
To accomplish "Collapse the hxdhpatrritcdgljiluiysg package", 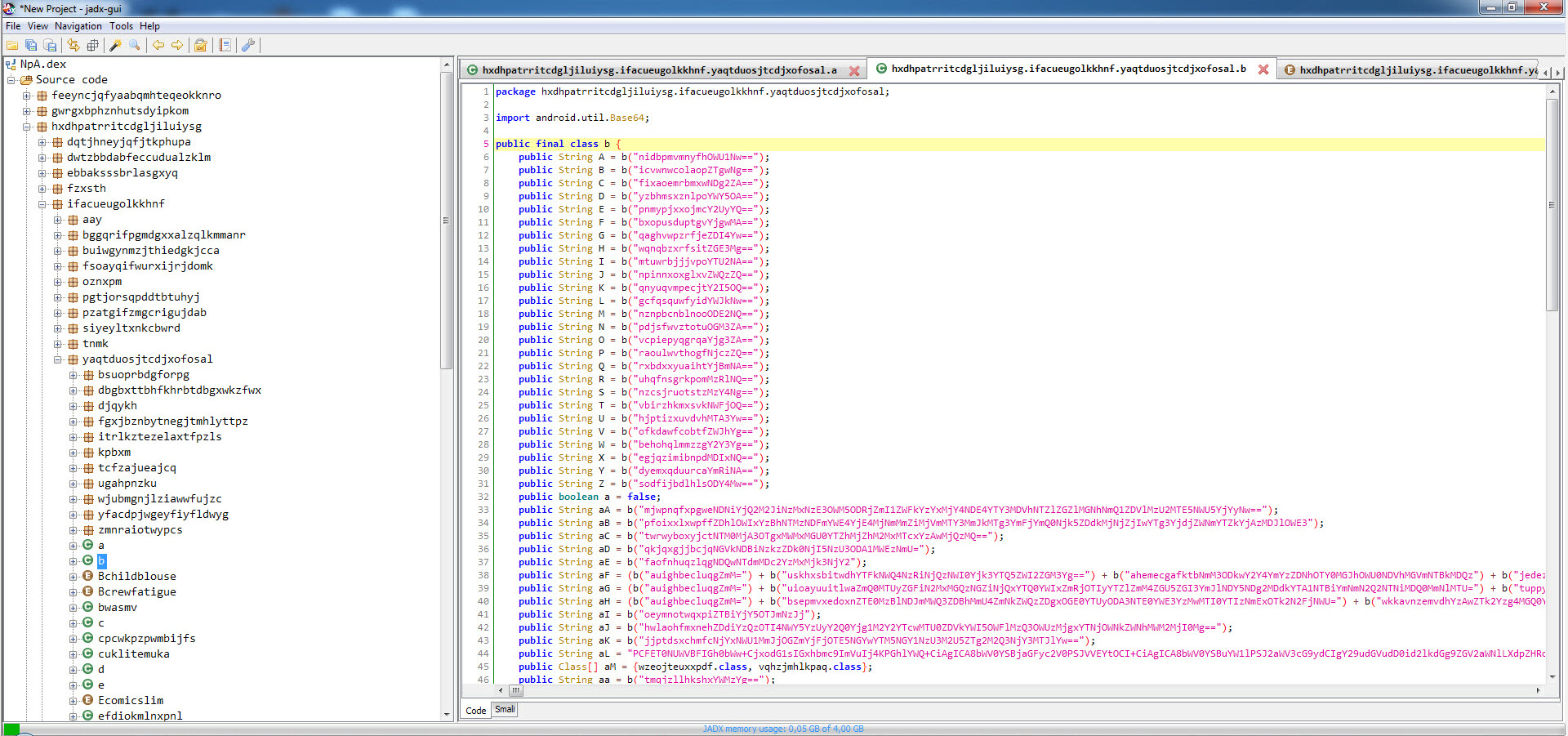I will point(26,127).
